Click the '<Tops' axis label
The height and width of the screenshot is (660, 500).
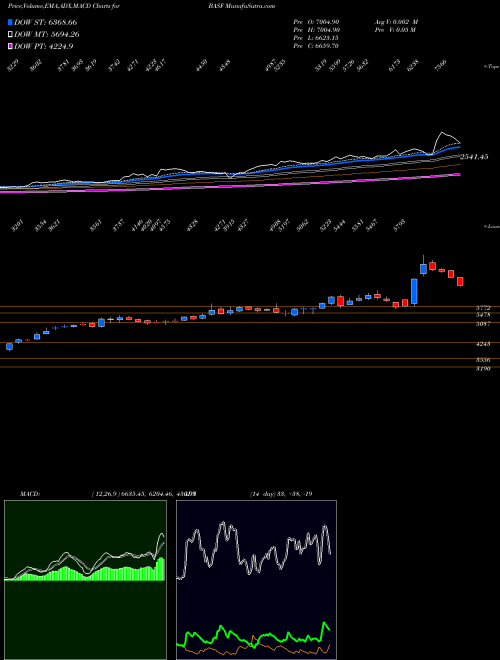pos(491,67)
